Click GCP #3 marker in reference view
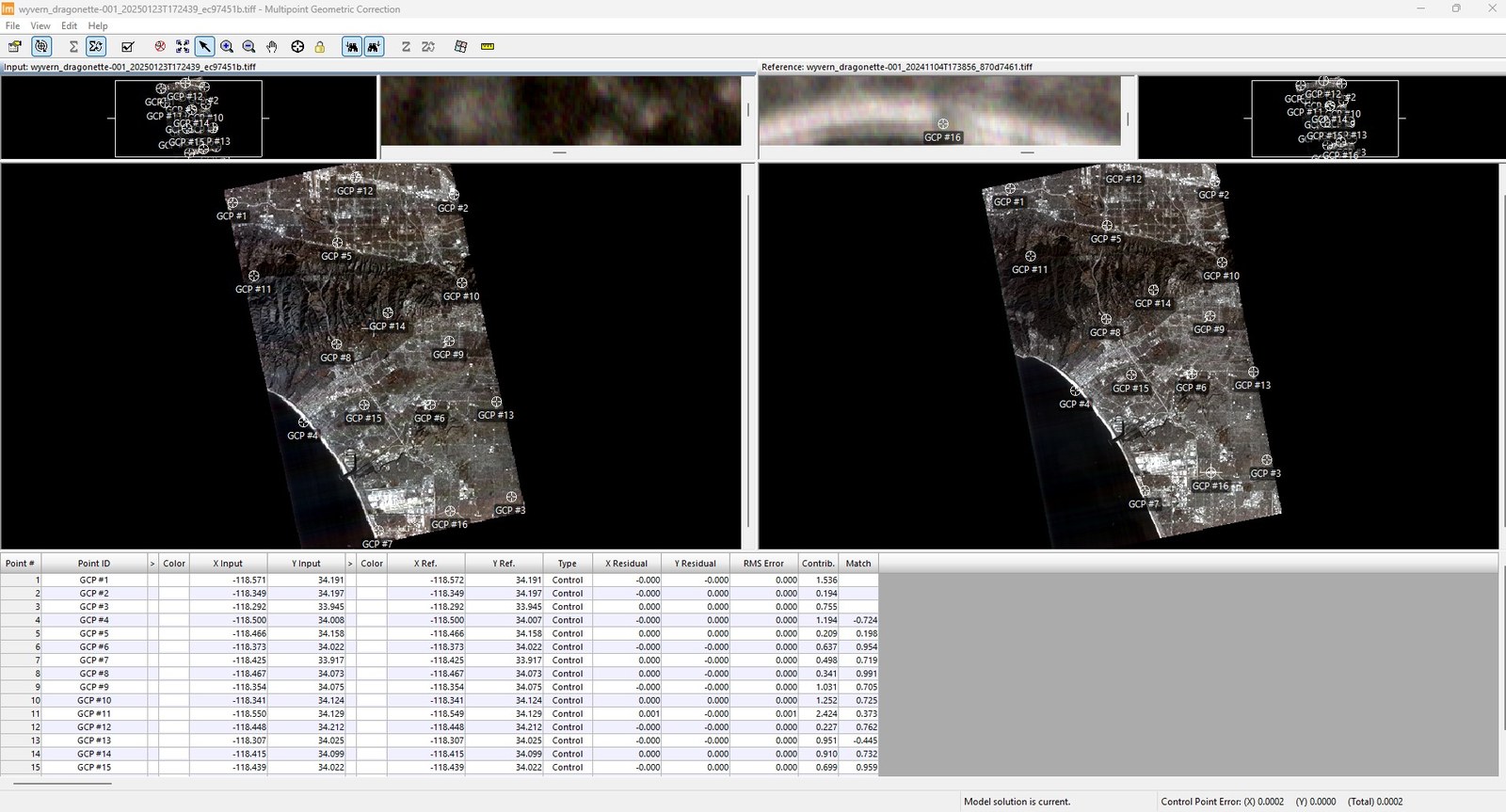Image resolution: width=1506 pixels, height=812 pixels. tap(1267, 460)
